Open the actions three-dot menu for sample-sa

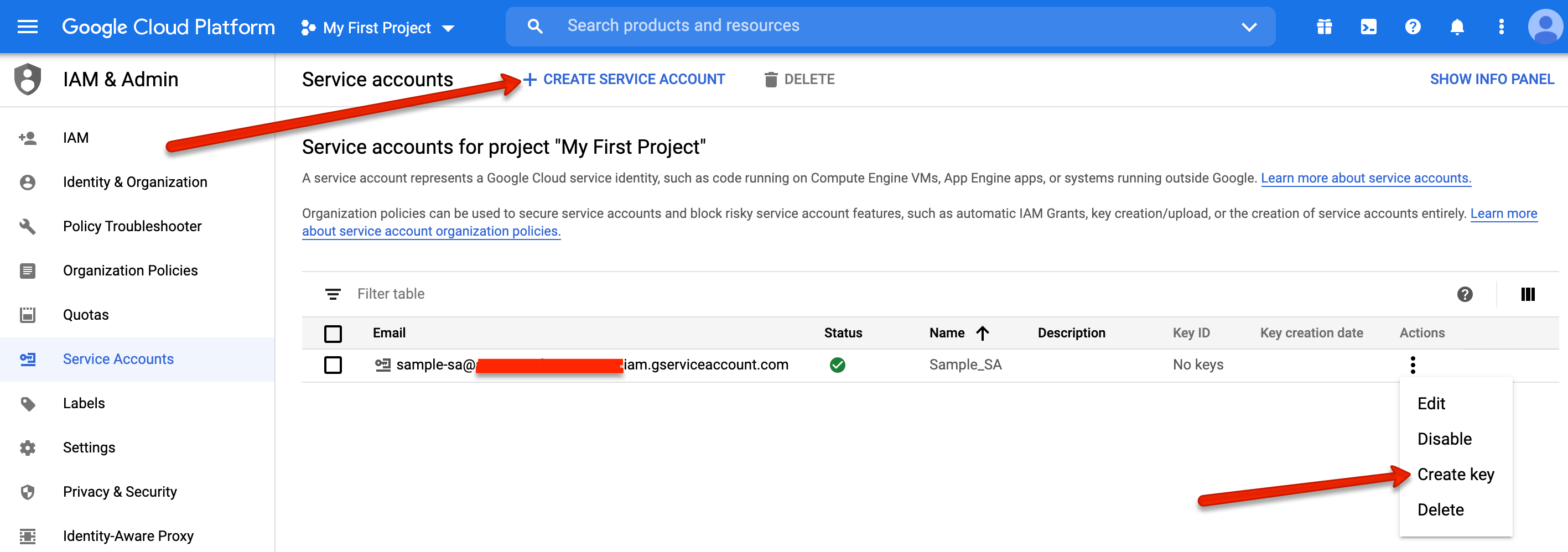click(1412, 365)
